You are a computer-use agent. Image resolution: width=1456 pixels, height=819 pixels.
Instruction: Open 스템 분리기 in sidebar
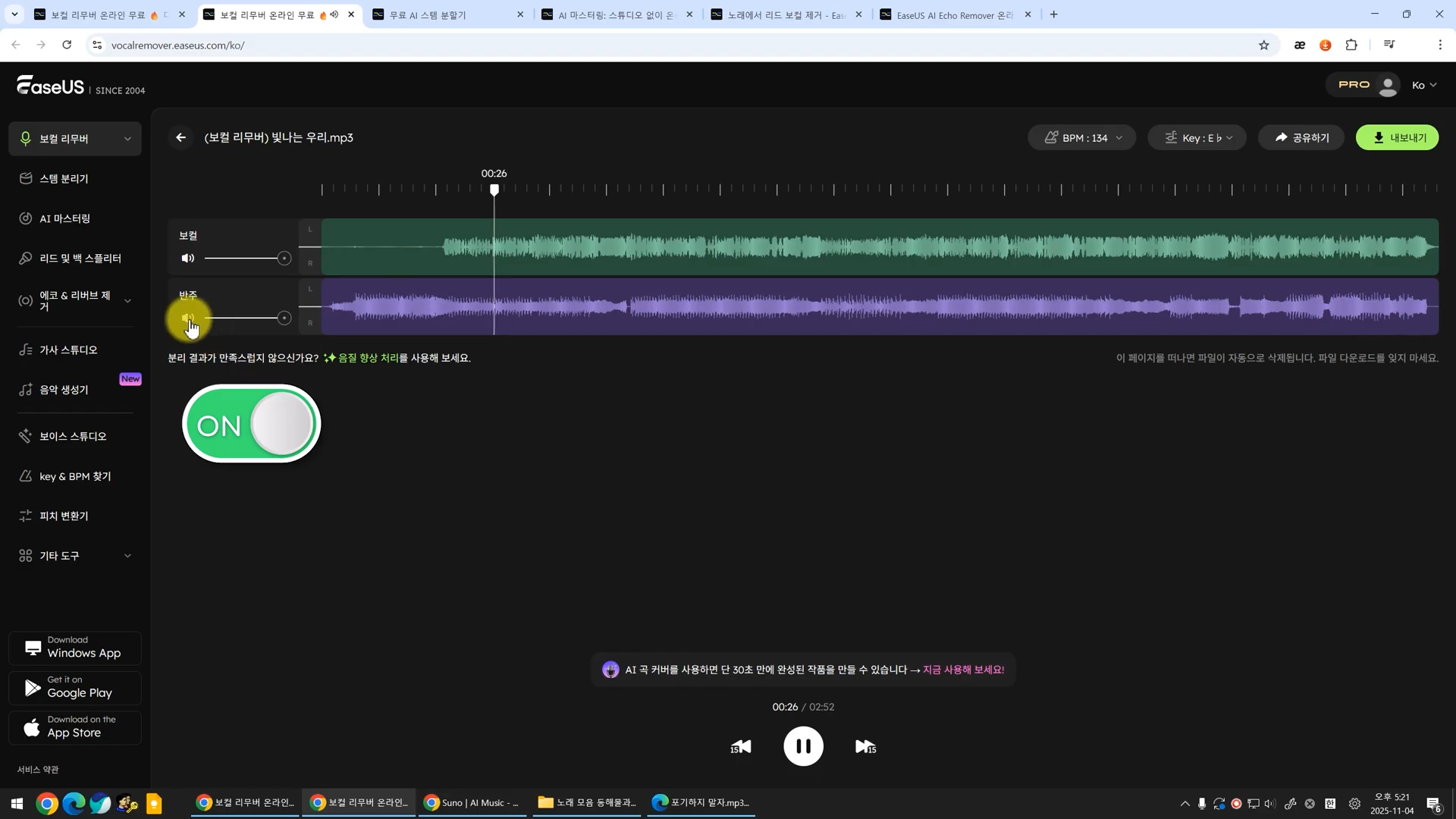(64, 179)
